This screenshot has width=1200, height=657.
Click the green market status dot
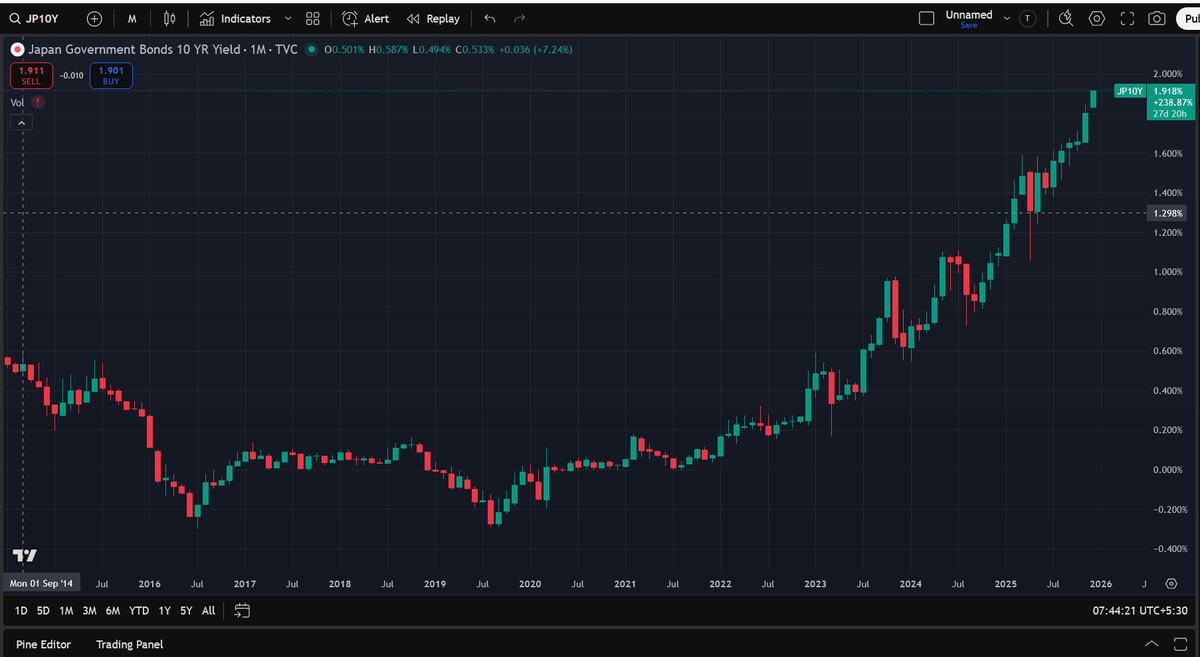[313, 48]
